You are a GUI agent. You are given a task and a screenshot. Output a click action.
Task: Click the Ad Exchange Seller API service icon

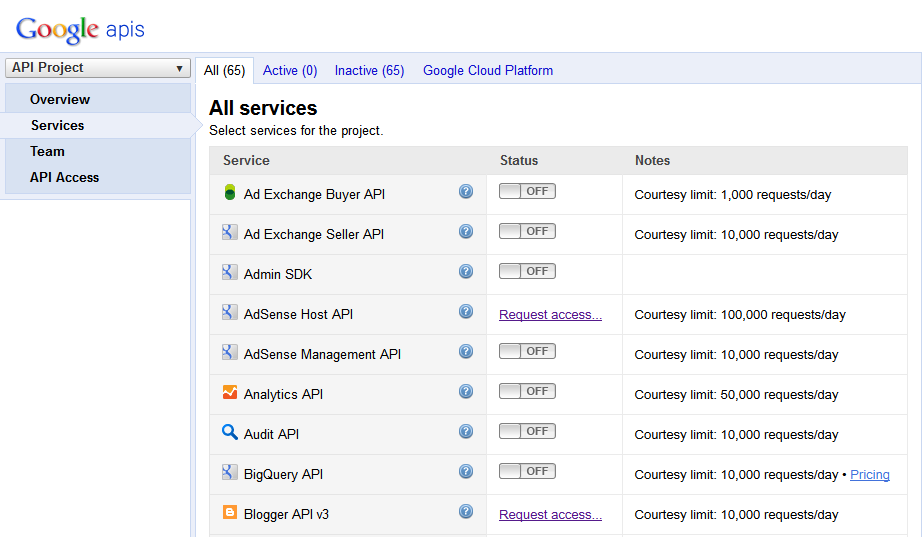230,232
